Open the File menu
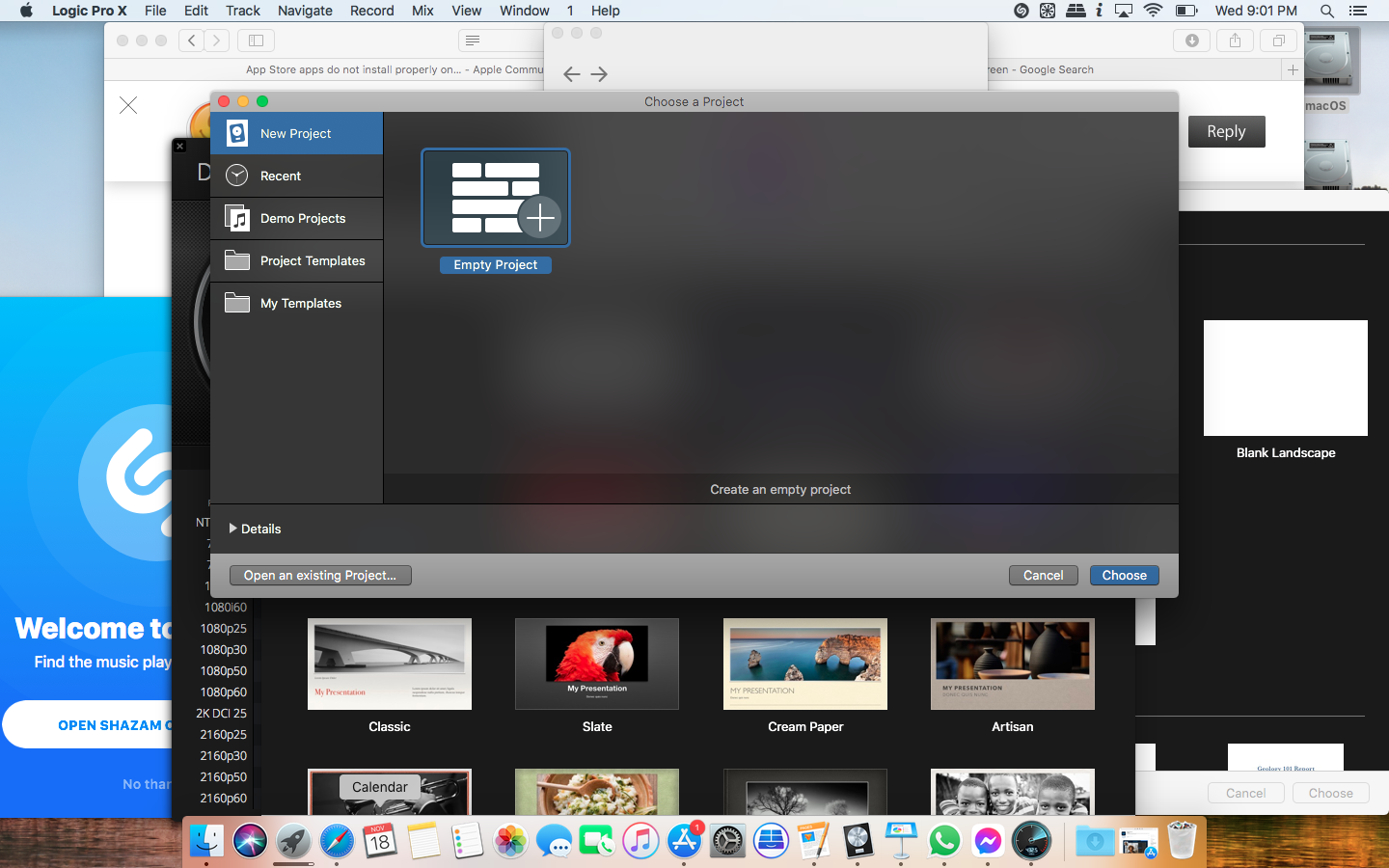The height and width of the screenshot is (868, 1389). [x=155, y=11]
